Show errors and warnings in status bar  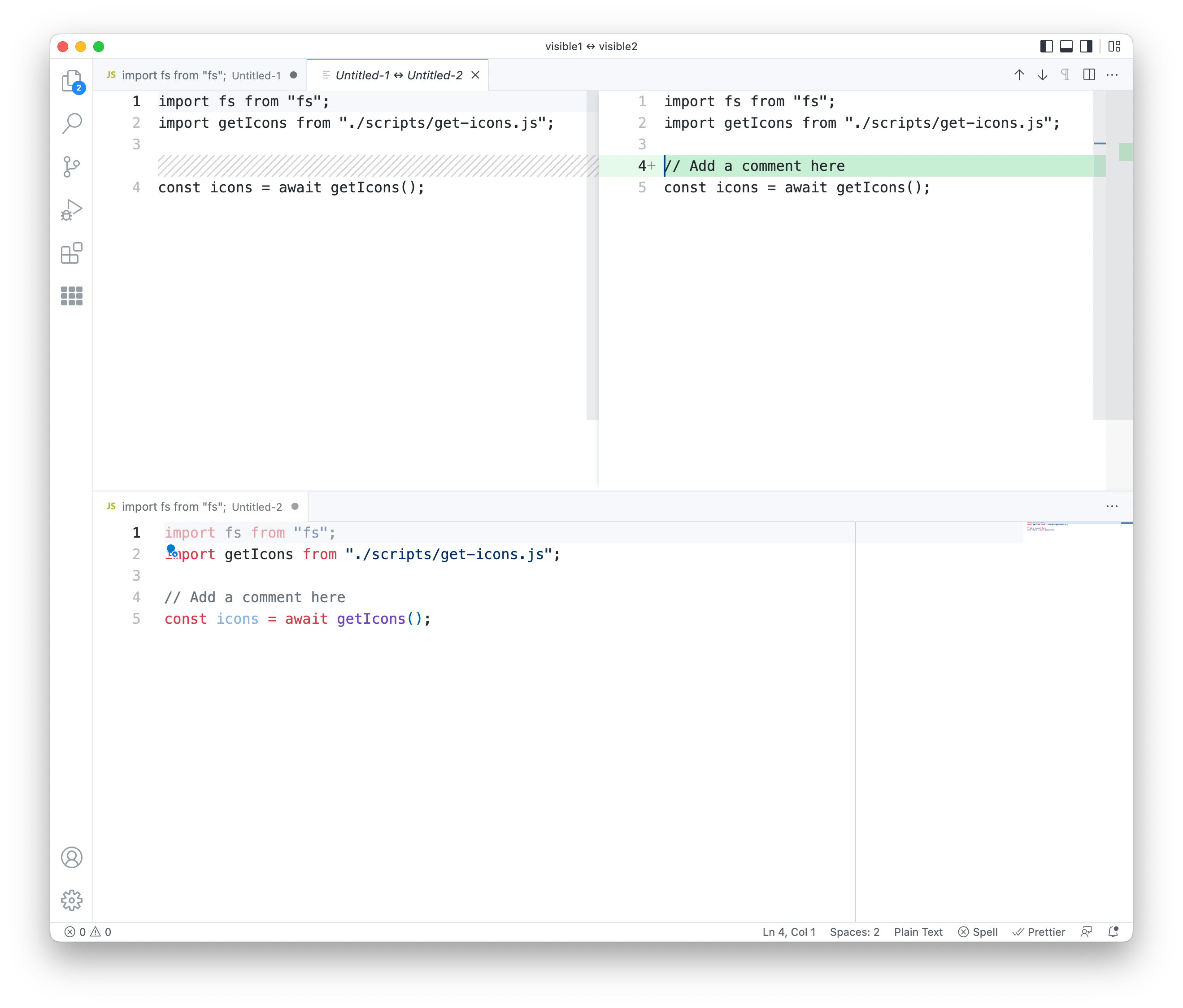point(88,932)
